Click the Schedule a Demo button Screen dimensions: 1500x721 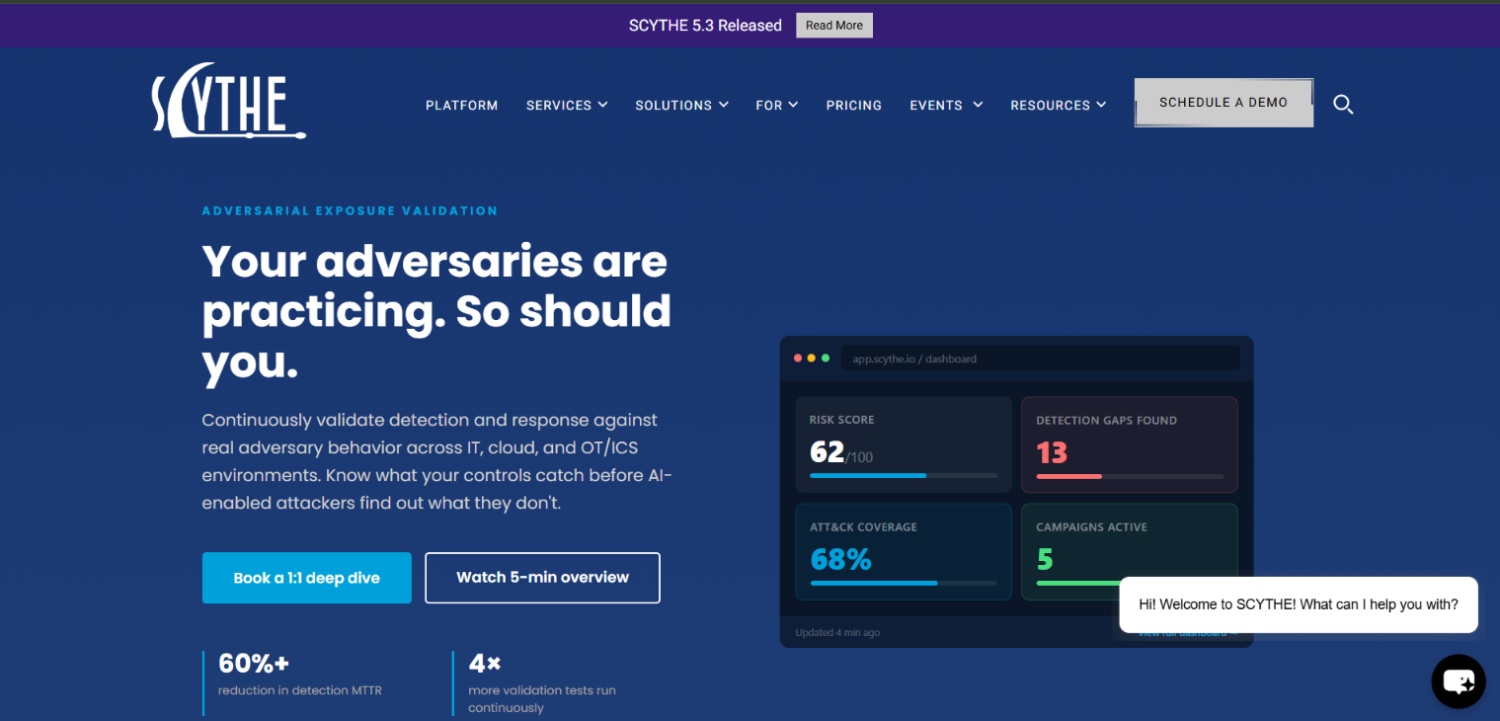(1224, 103)
